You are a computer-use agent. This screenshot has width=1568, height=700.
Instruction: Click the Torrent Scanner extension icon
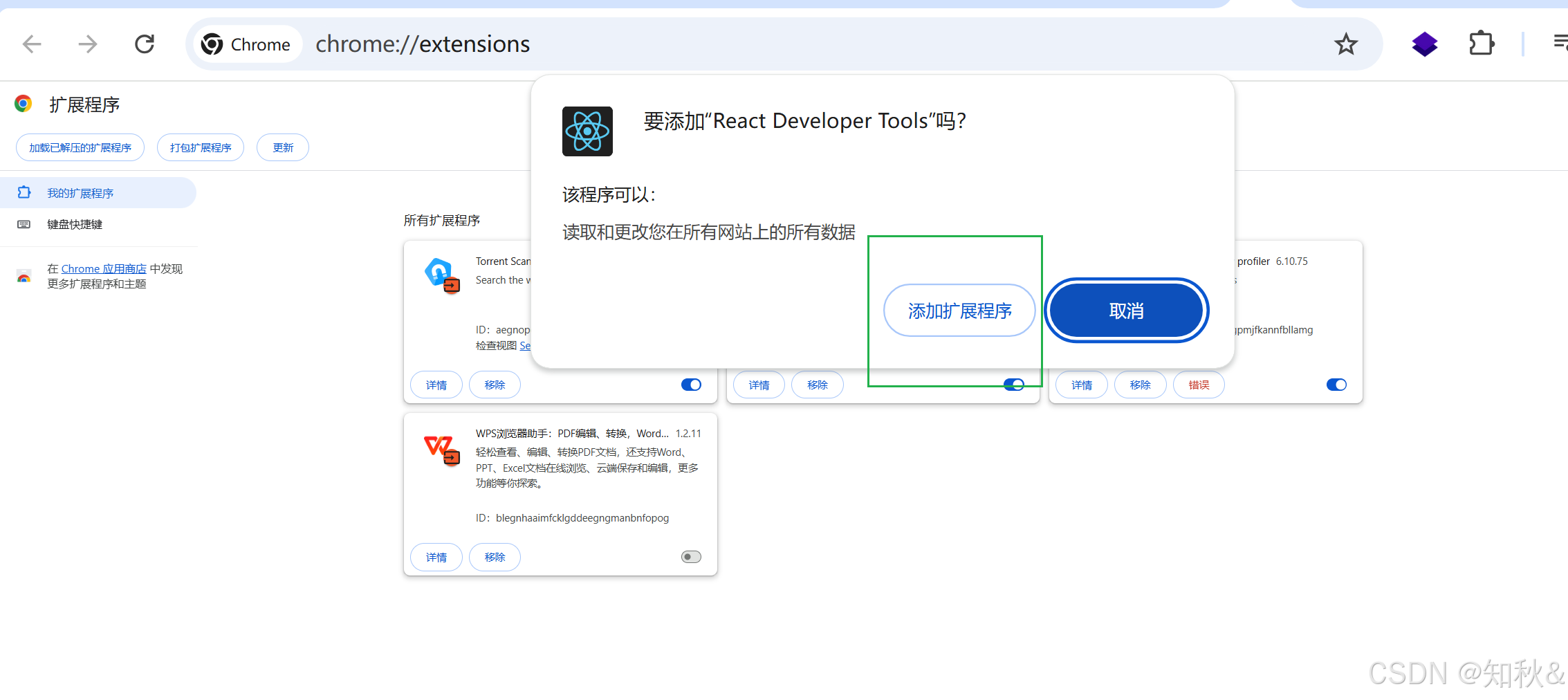coord(442,275)
